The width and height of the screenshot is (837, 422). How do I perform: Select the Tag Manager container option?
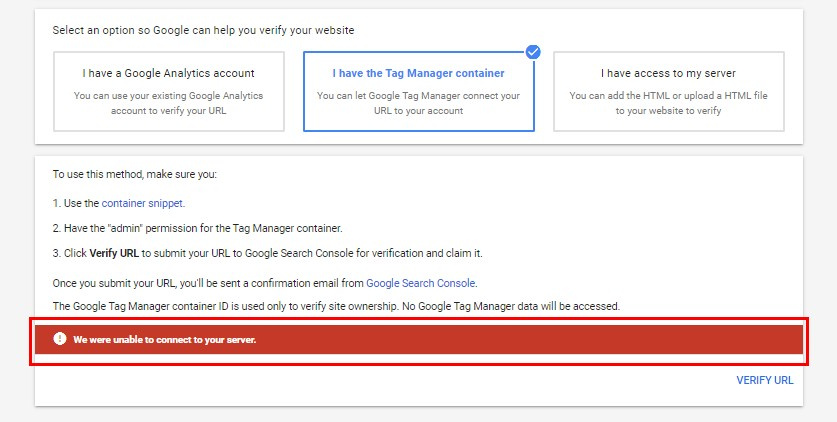tap(418, 92)
